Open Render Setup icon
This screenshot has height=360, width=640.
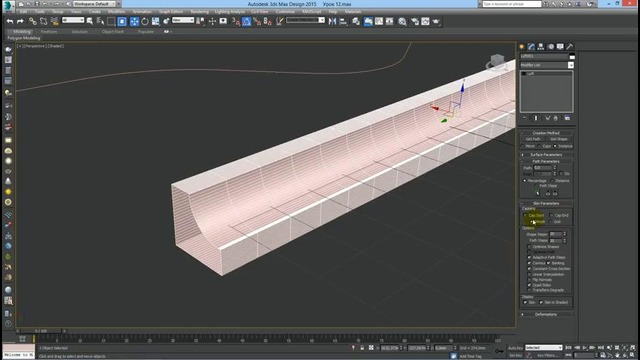point(415,21)
